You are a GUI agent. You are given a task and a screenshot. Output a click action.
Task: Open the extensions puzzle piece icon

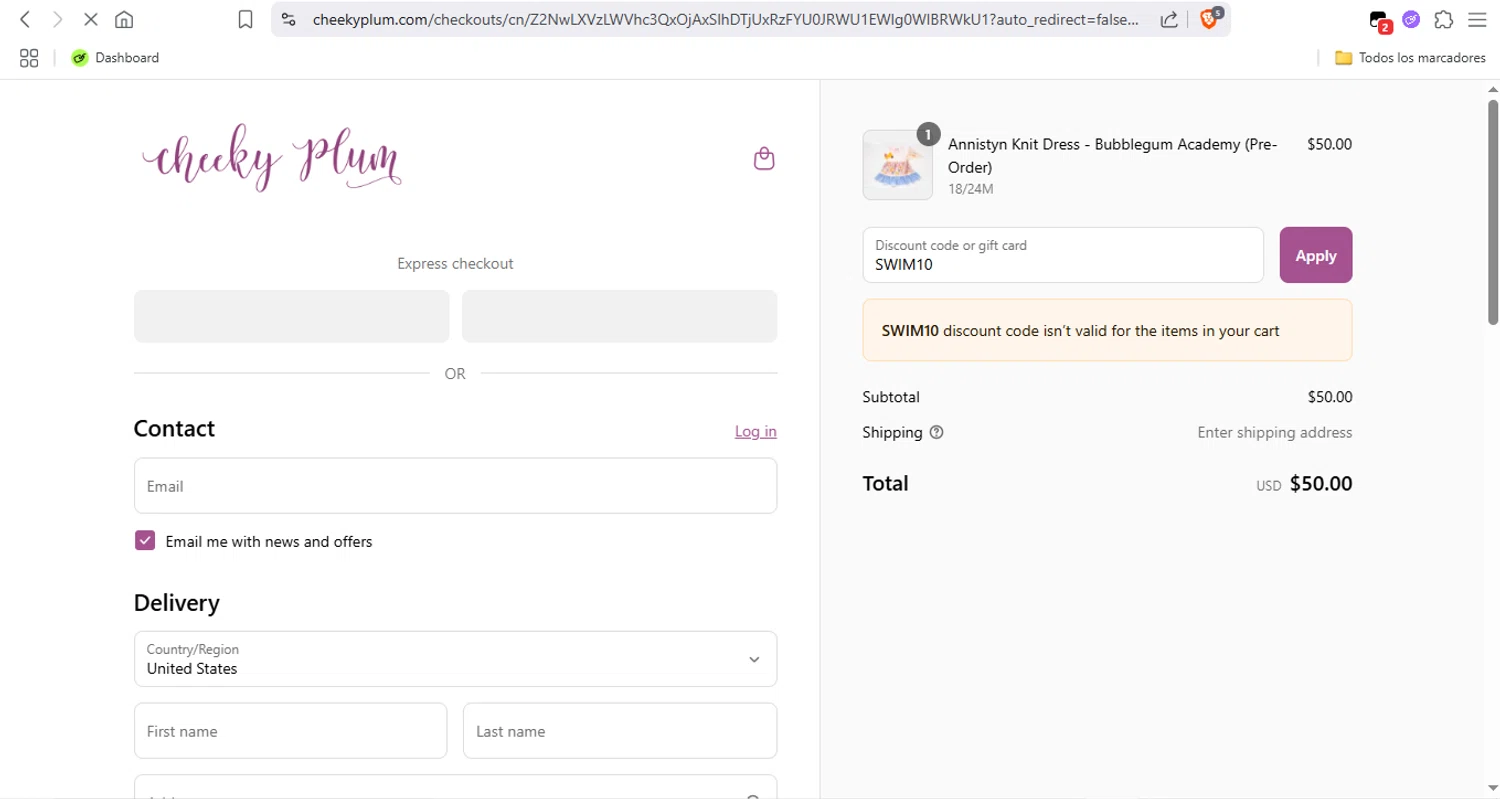tap(1443, 19)
